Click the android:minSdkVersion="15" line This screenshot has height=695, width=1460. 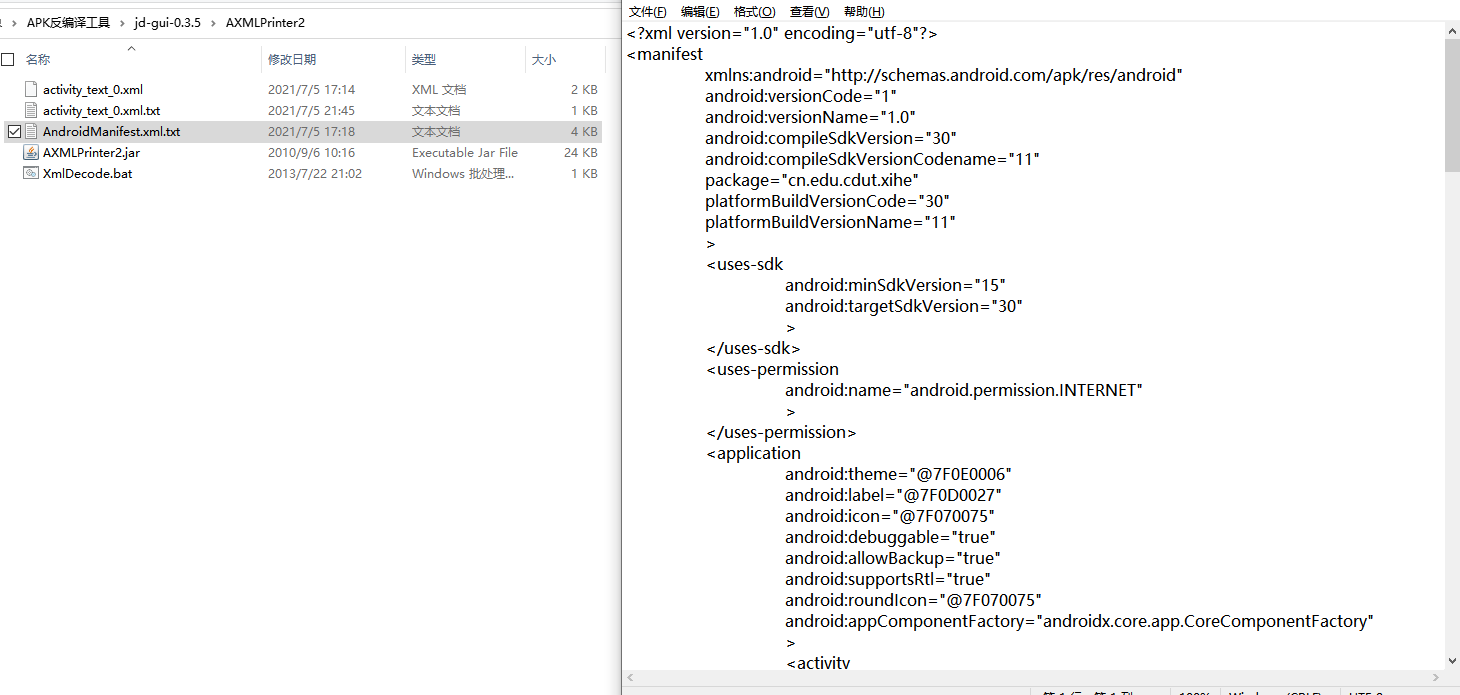(895, 285)
